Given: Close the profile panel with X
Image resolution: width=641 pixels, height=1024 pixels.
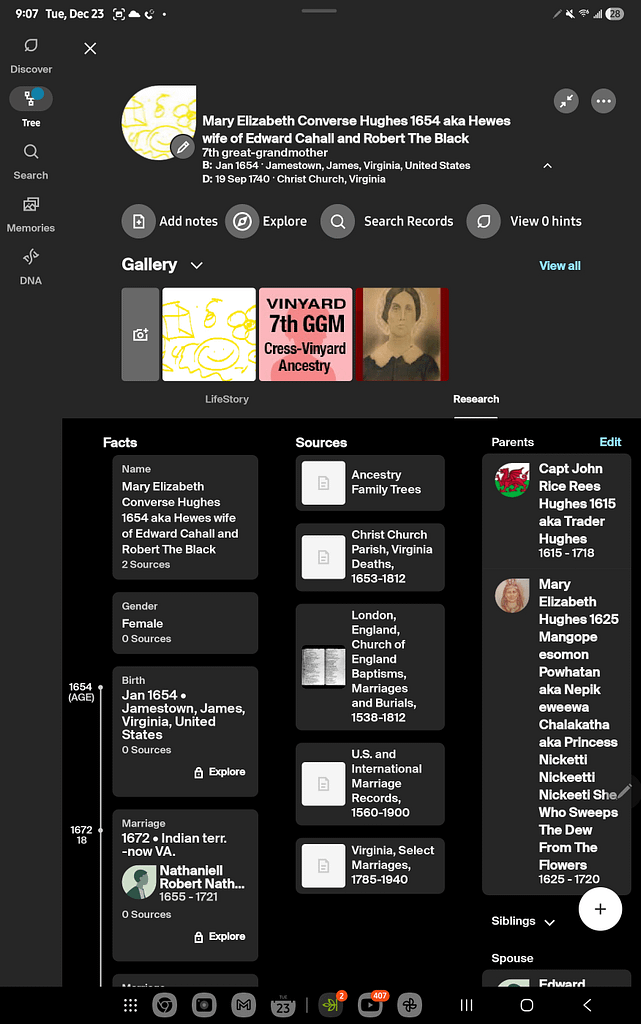Looking at the screenshot, I should coord(90,48).
